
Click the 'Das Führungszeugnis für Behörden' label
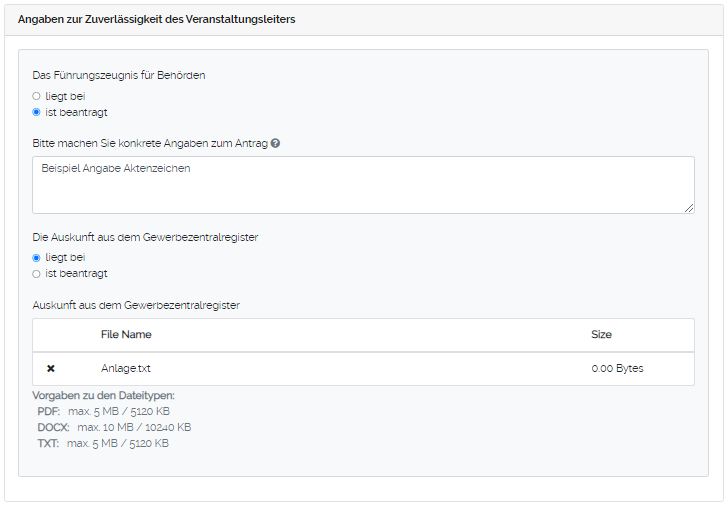click(x=119, y=75)
